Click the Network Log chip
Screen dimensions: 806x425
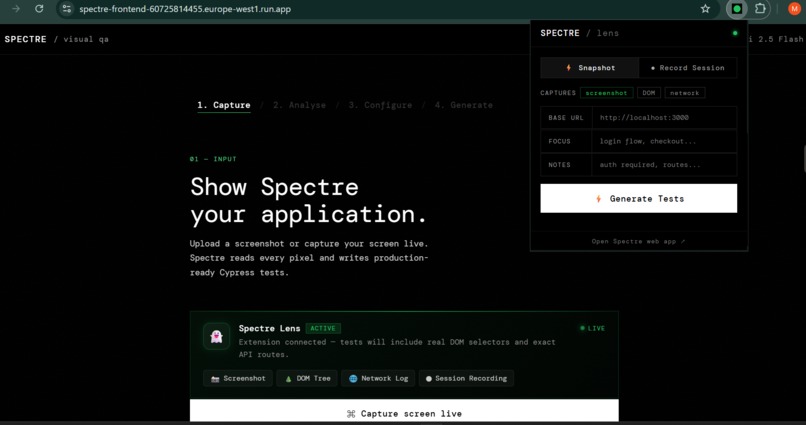click(x=378, y=378)
